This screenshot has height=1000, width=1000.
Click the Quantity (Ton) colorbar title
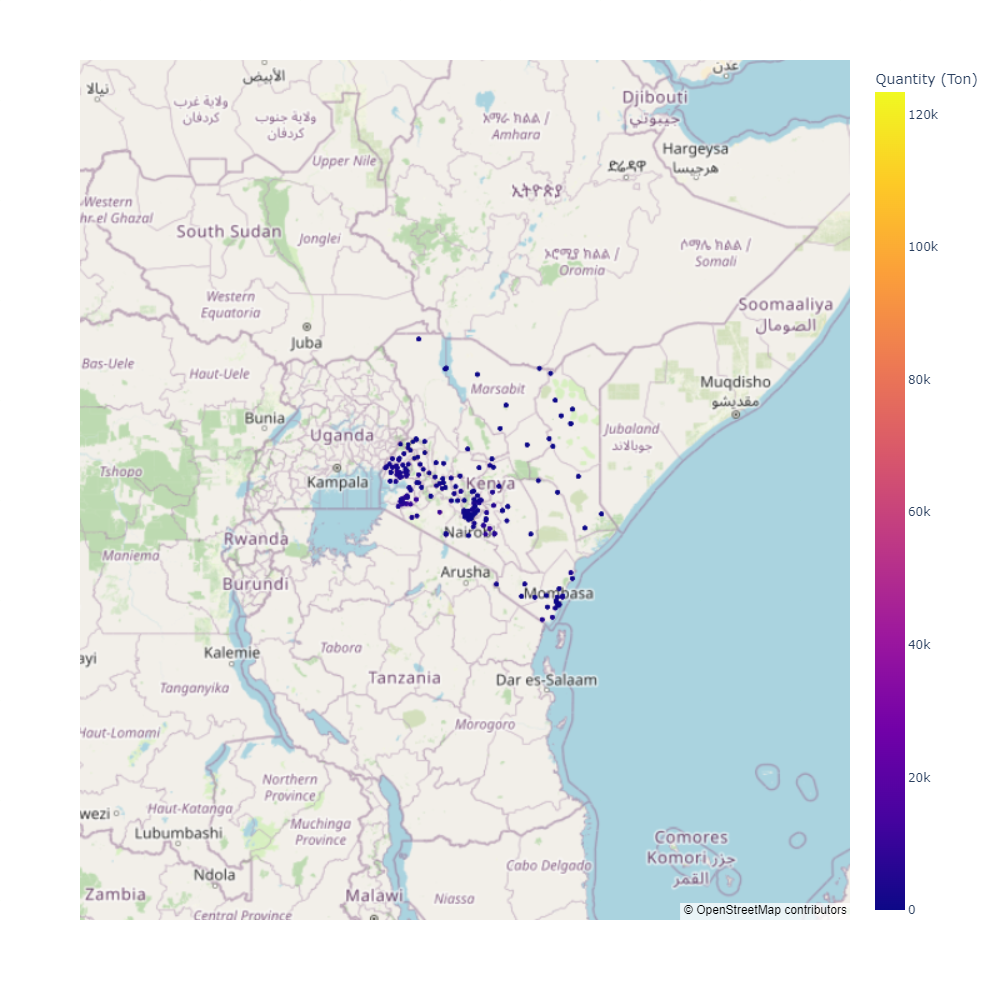pos(926,79)
